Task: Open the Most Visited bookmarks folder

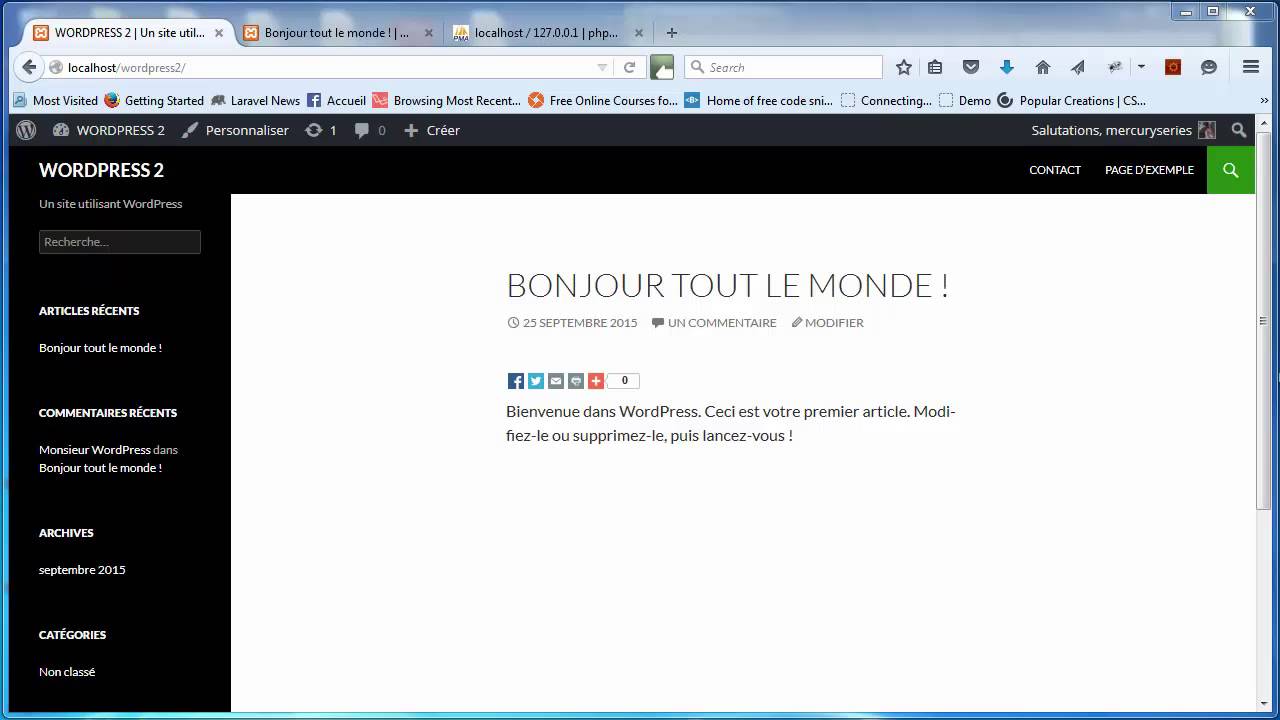Action: pyautogui.click(x=55, y=100)
